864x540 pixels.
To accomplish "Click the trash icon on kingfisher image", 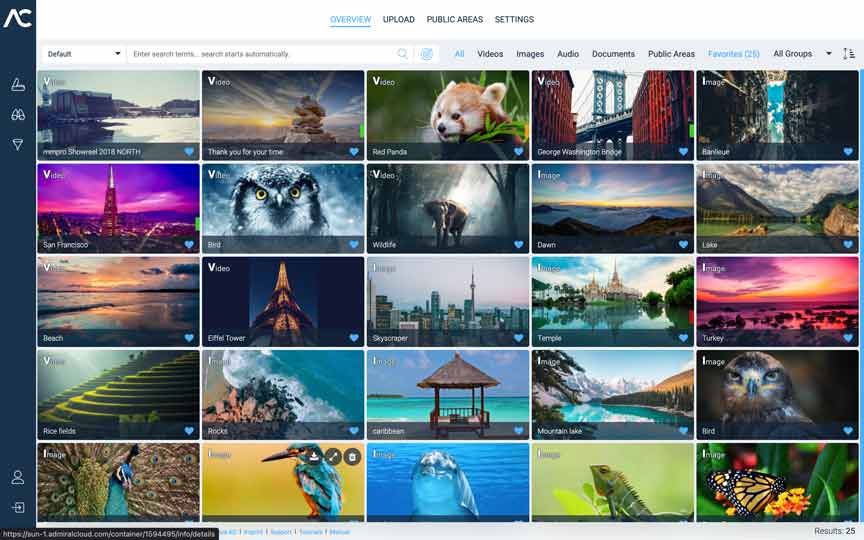I will coord(352,456).
